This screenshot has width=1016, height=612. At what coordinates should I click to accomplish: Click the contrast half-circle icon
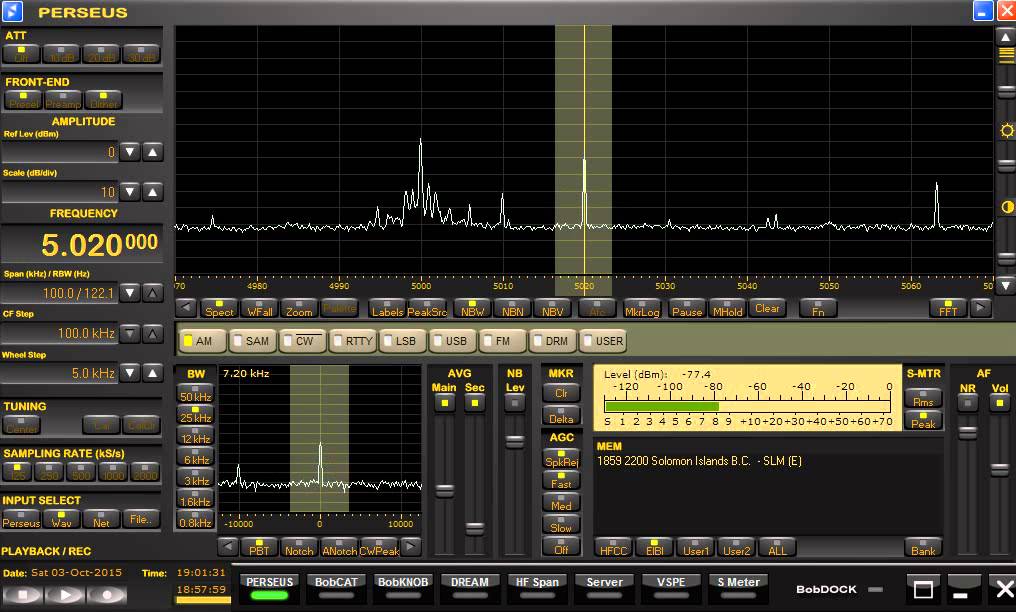point(1006,207)
